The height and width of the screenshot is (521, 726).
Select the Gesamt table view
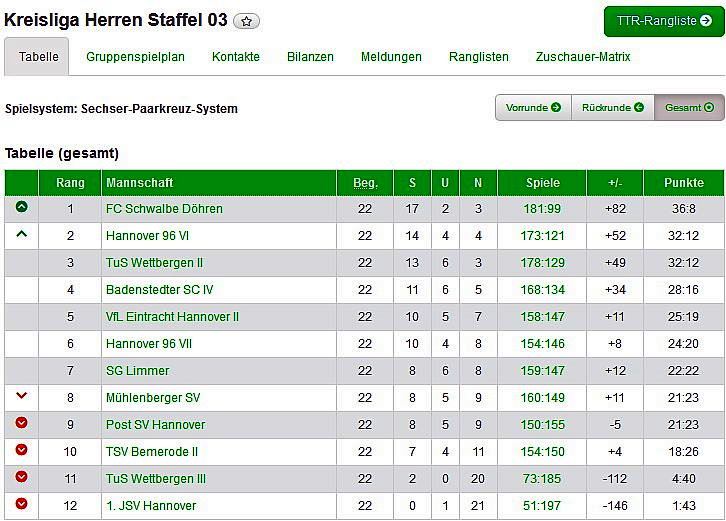pyautogui.click(x=688, y=108)
